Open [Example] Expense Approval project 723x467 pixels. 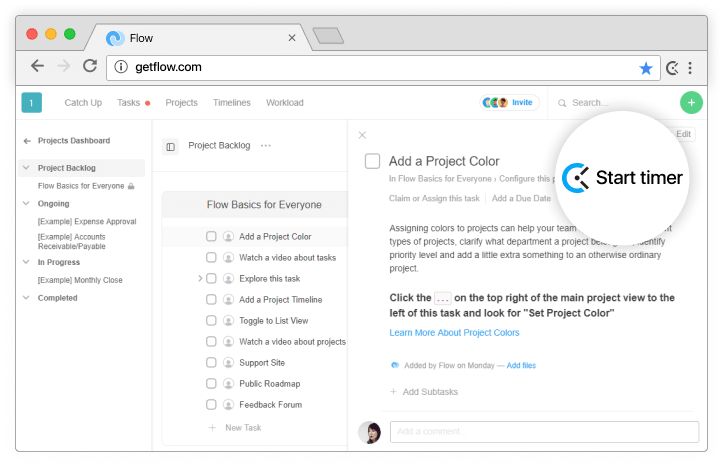pyautogui.click(x=87, y=222)
